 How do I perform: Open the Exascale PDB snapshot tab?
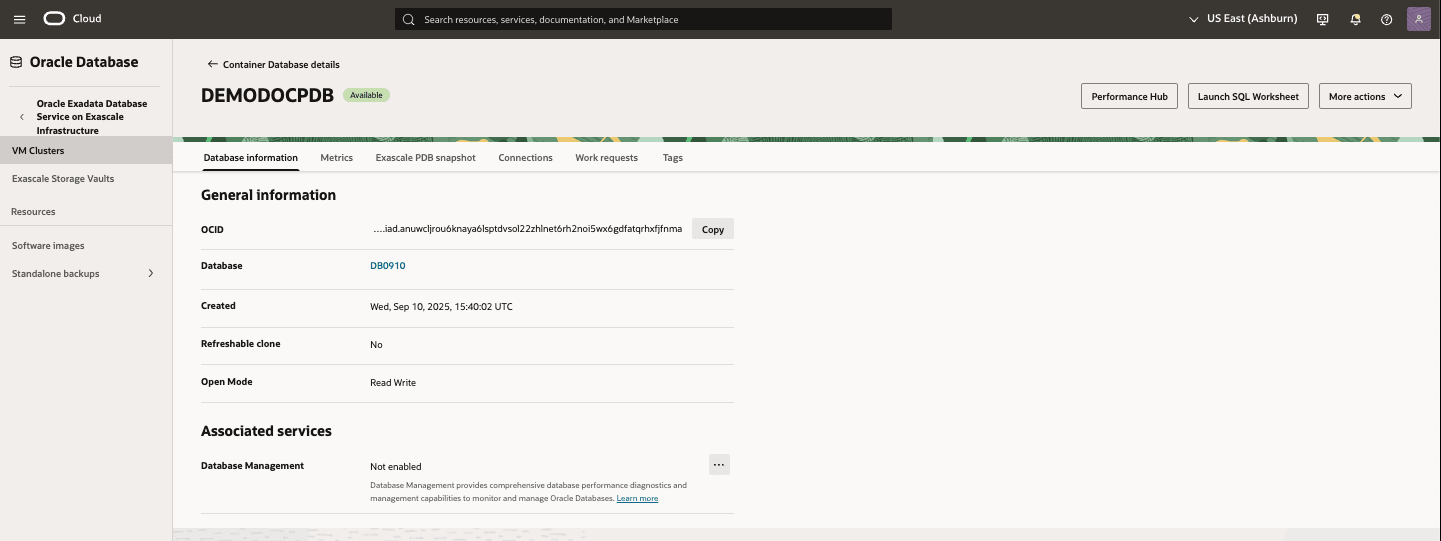point(425,158)
